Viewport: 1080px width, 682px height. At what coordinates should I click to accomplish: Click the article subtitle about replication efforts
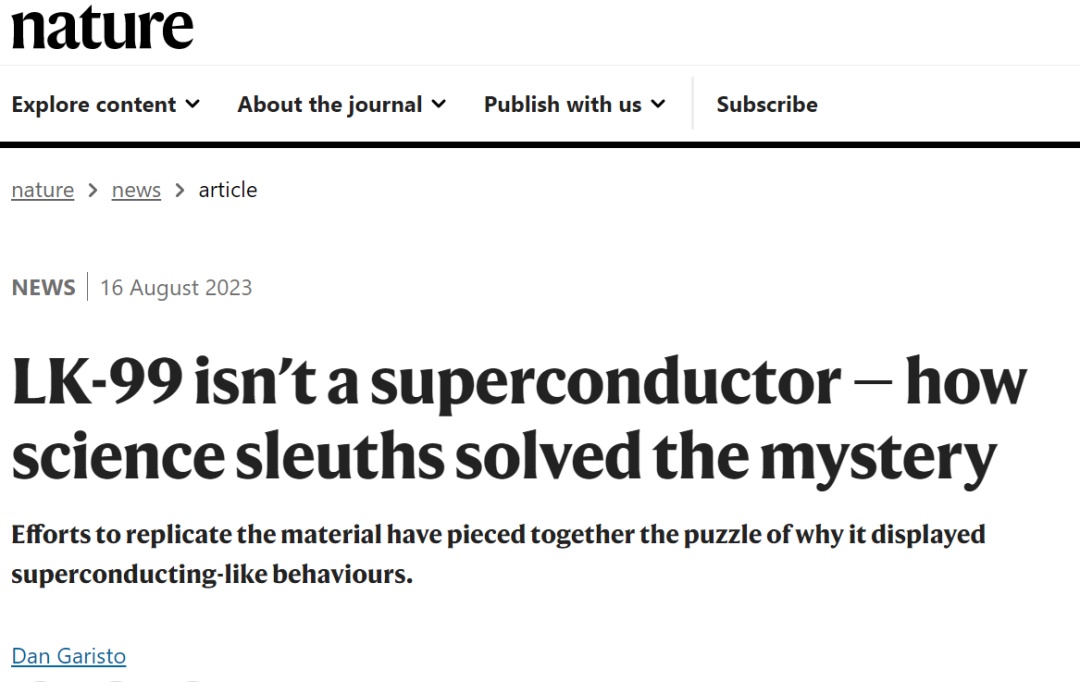click(498, 554)
